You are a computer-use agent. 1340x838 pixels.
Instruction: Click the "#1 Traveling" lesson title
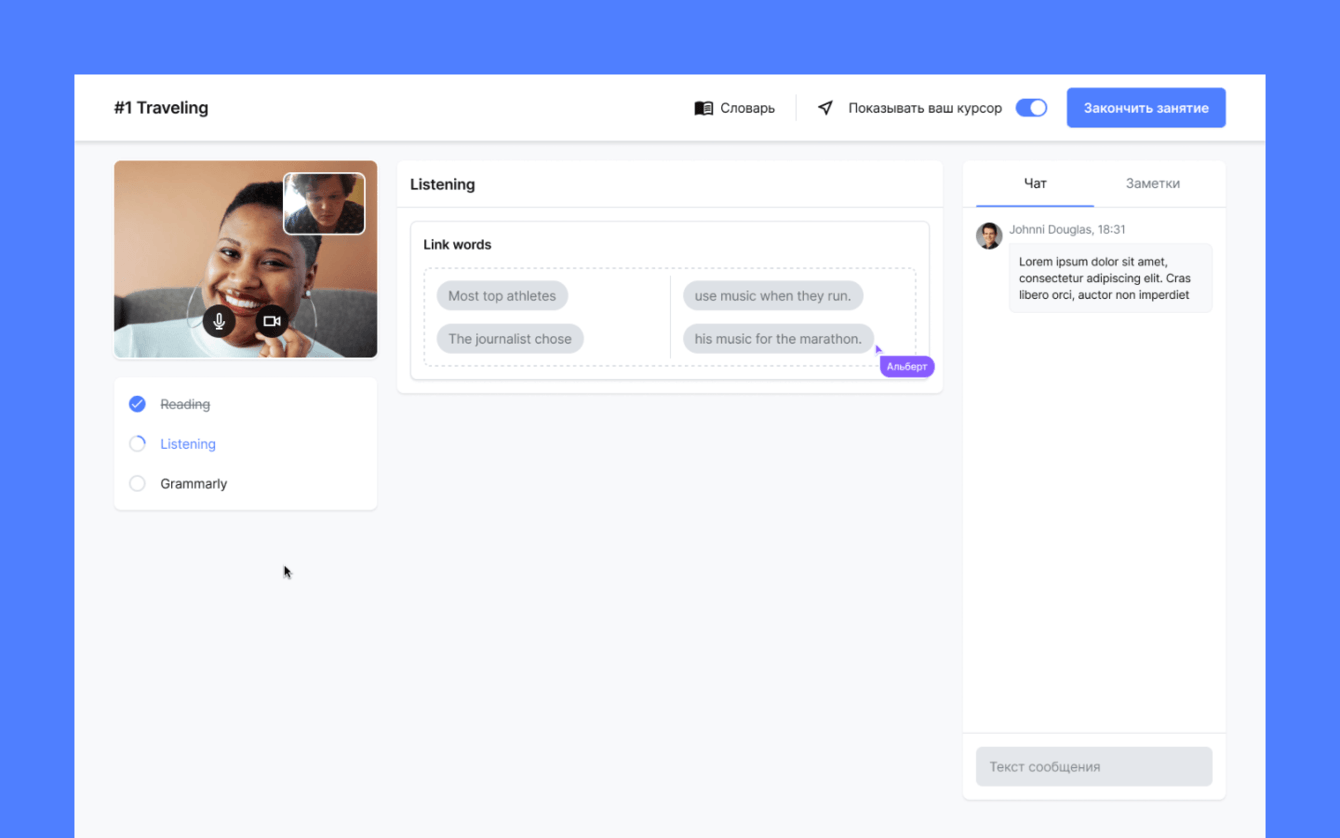click(x=161, y=108)
